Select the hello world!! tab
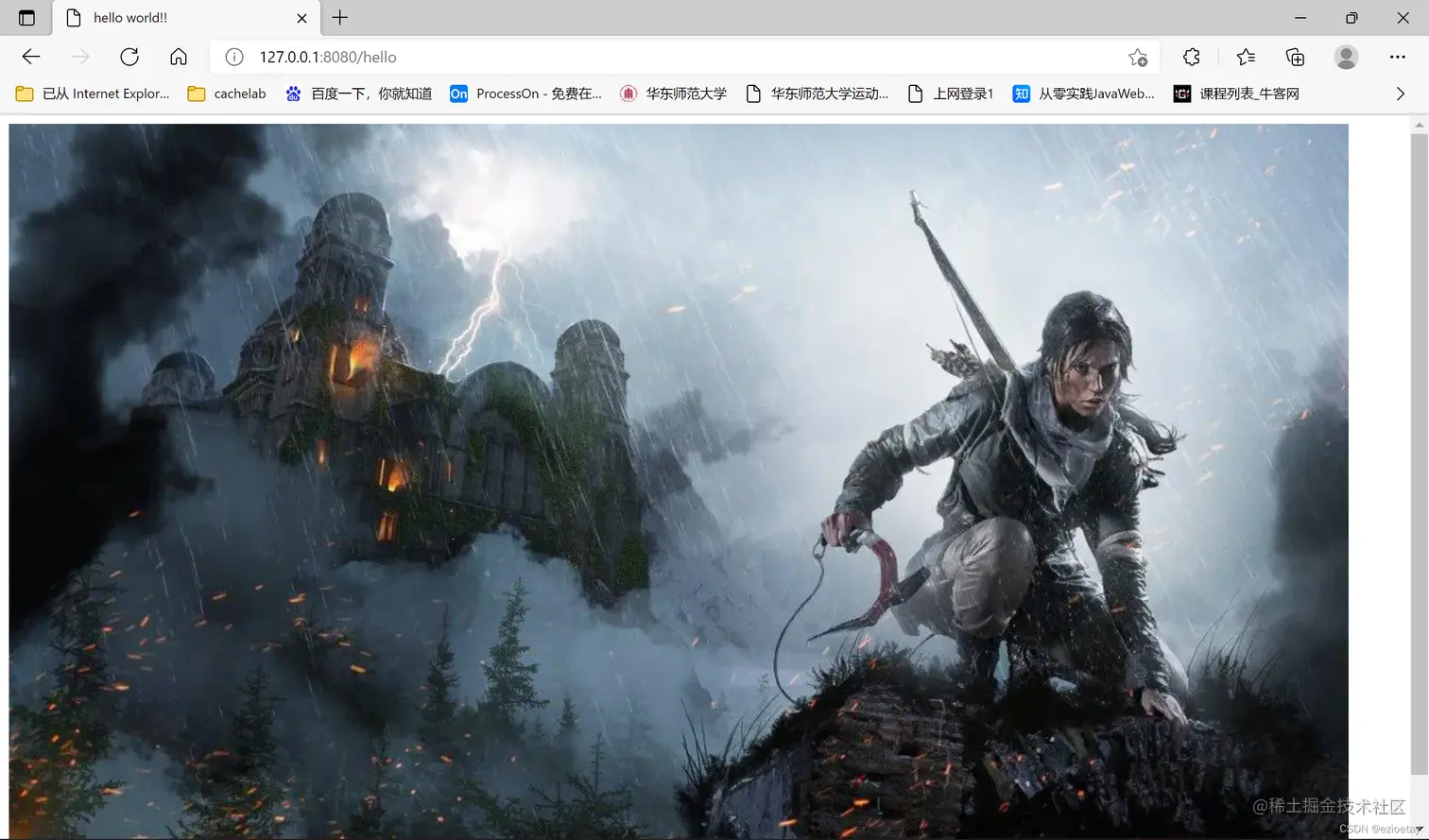This screenshot has width=1429, height=840. (x=185, y=18)
